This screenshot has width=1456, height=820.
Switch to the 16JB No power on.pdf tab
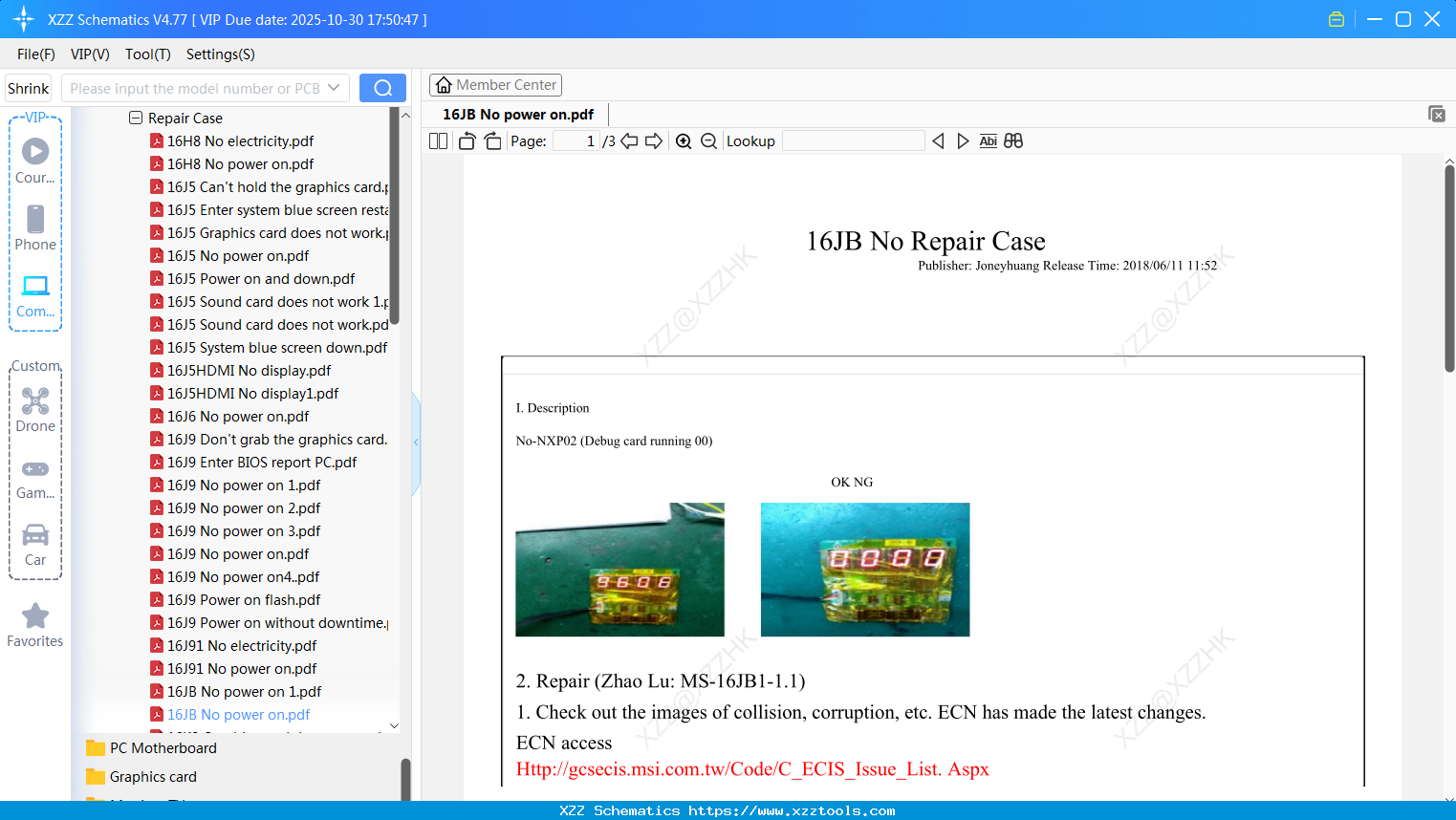518,115
